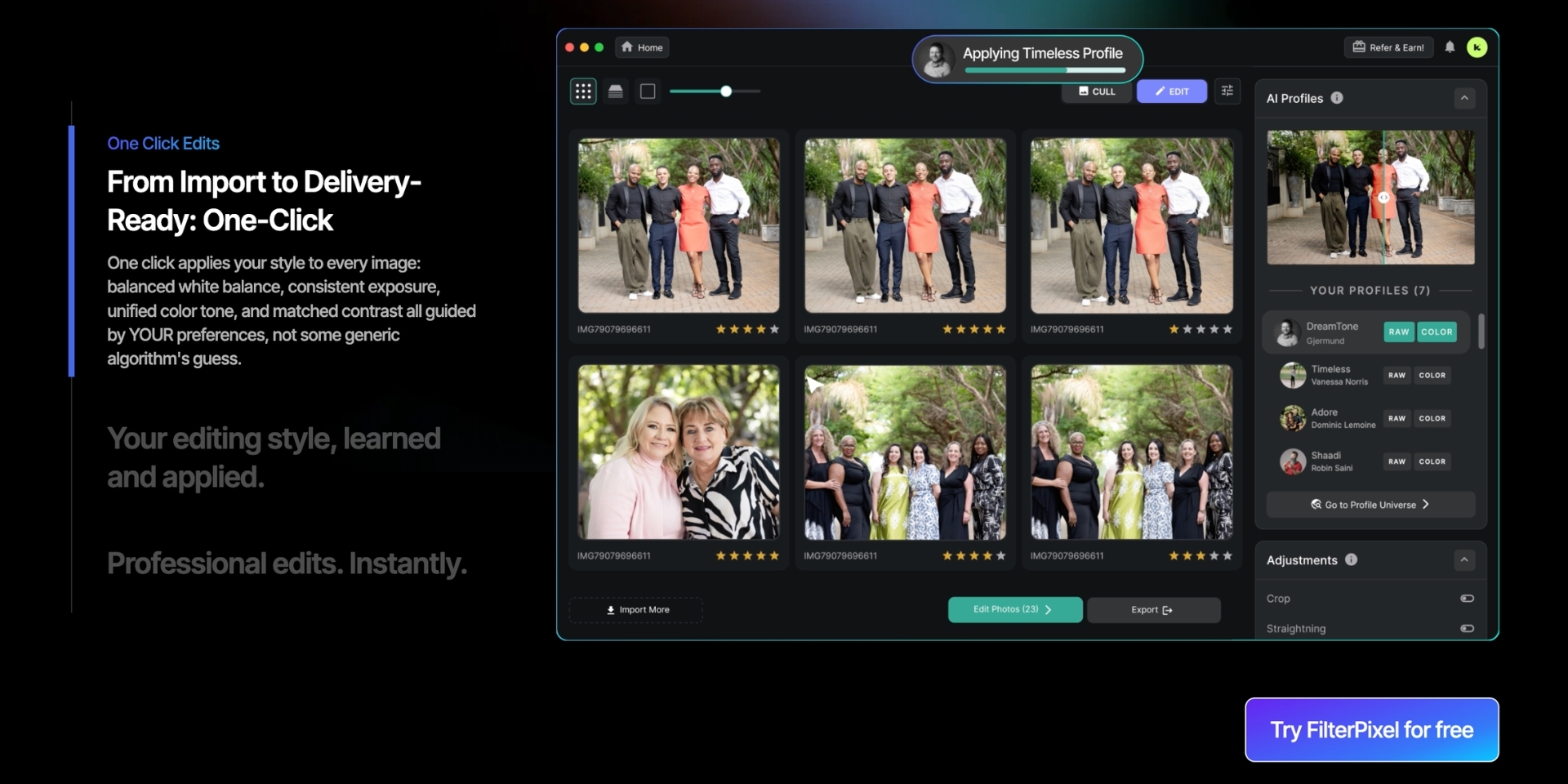Open Refer & Earn

[x=1388, y=47]
